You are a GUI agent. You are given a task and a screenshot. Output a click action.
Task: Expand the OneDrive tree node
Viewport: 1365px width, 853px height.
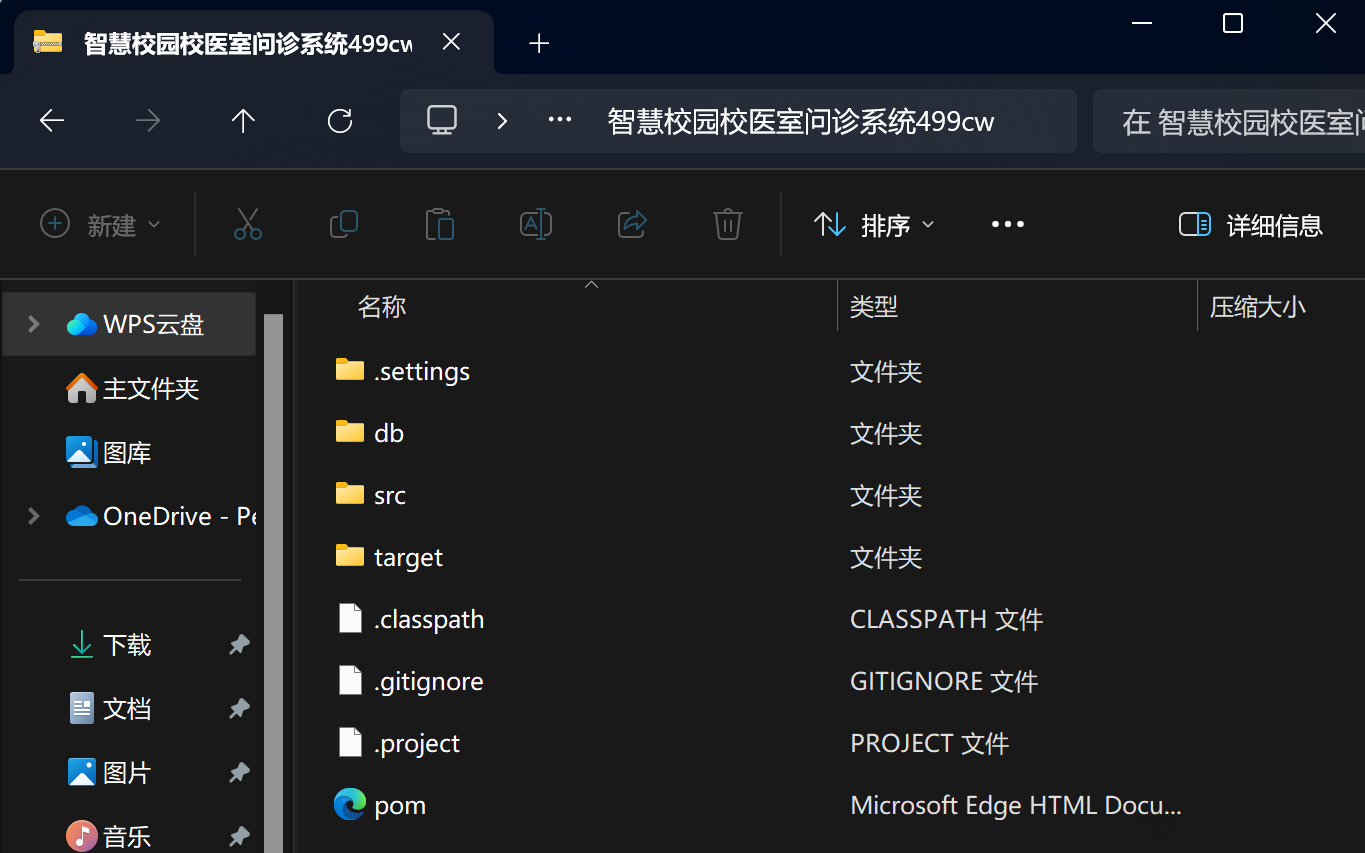(34, 516)
